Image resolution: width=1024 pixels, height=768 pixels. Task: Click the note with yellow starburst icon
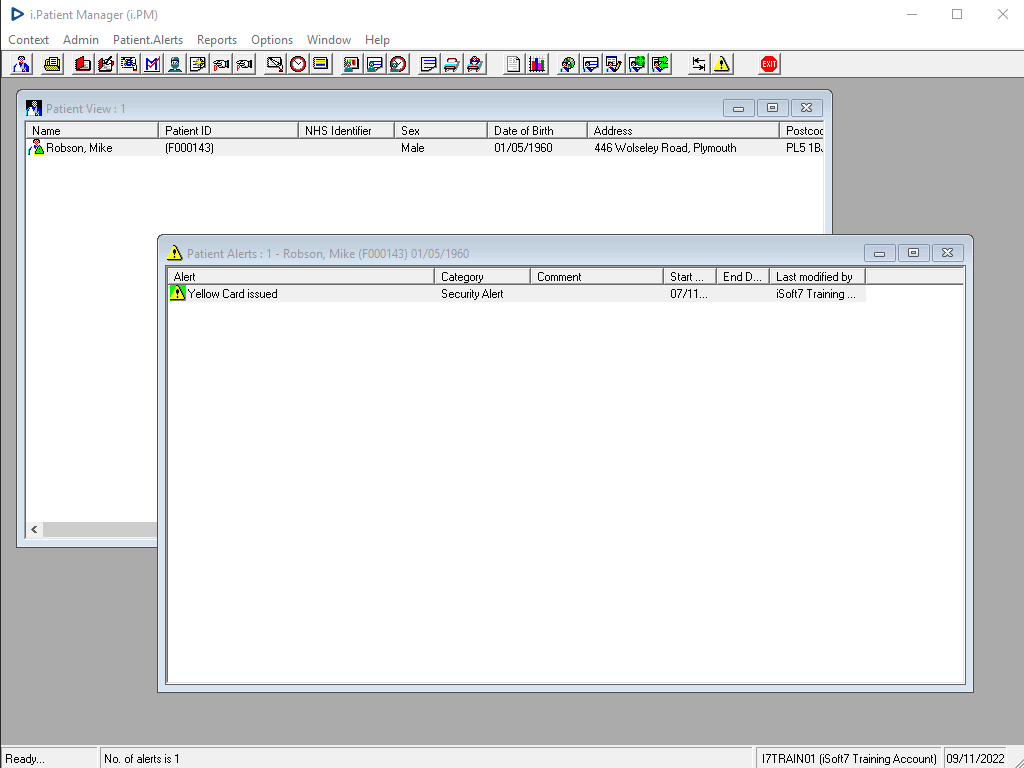tap(198, 64)
